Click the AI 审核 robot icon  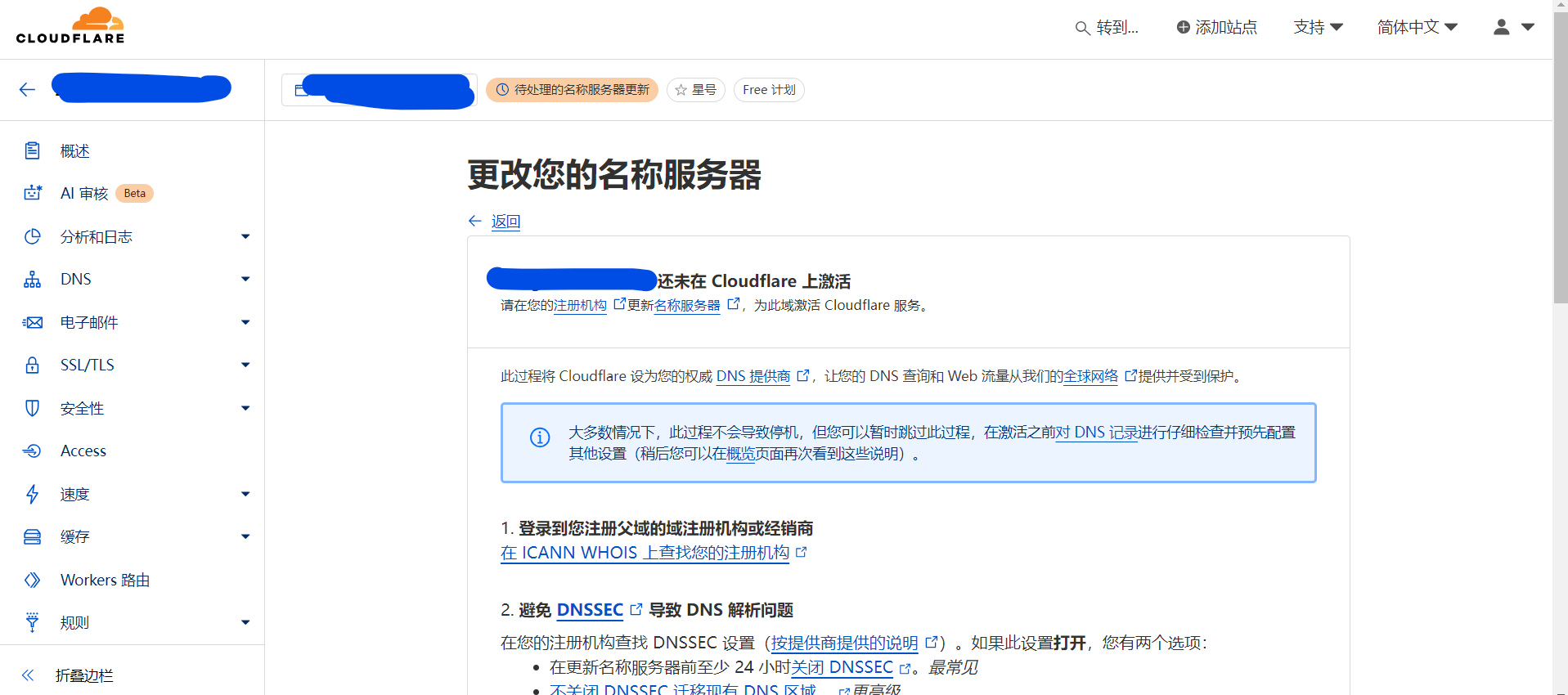pos(33,193)
